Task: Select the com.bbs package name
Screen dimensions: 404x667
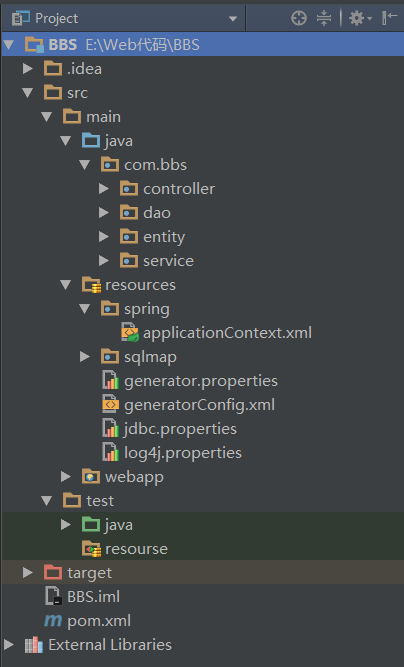Action: tap(155, 165)
